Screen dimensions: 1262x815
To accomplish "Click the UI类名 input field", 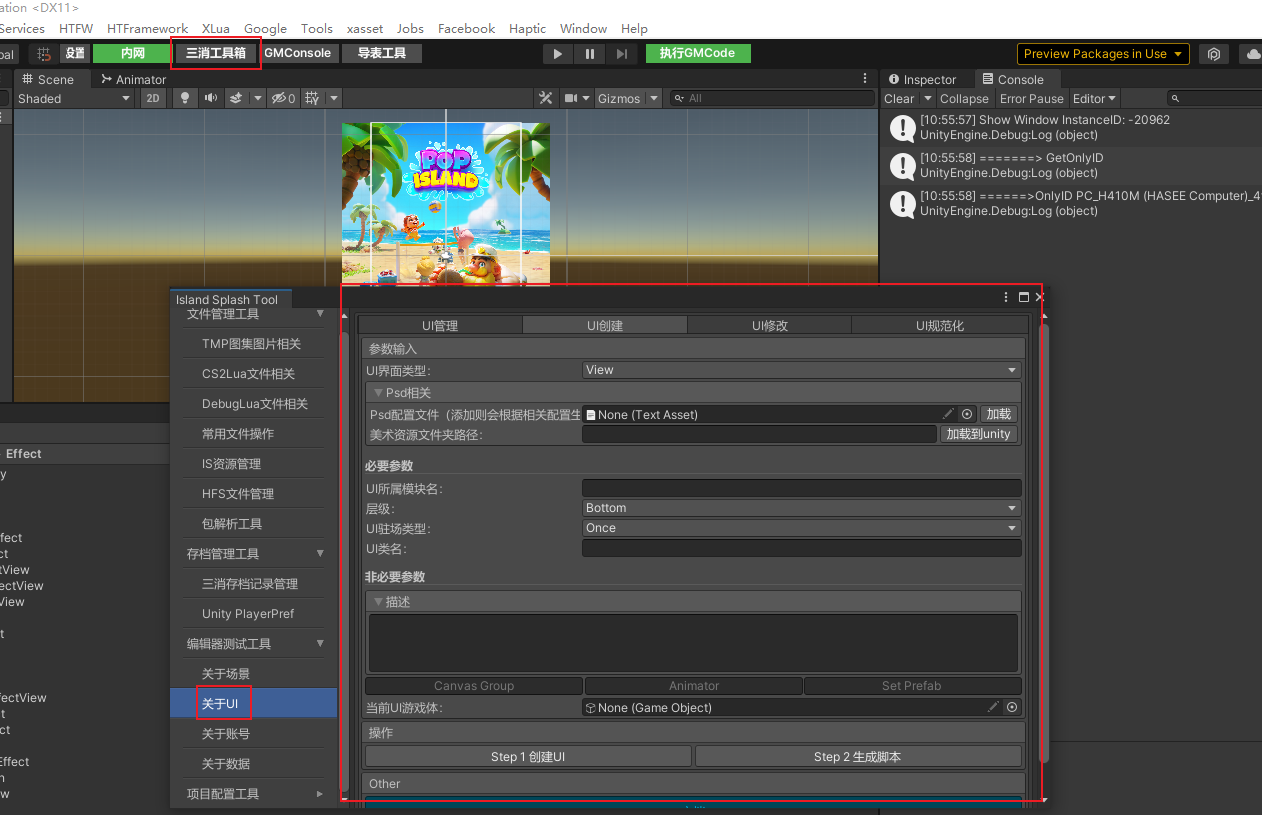I will point(801,548).
